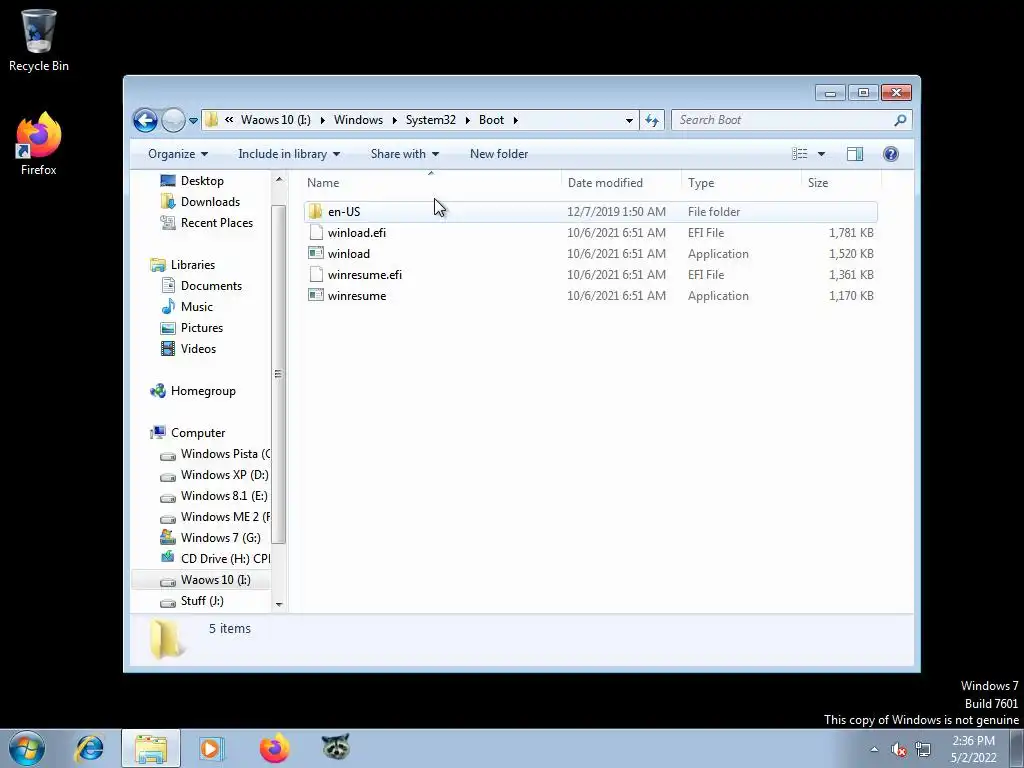Open the Windows ME 2 drive
Viewport: 1024px width, 768px height.
point(215,517)
